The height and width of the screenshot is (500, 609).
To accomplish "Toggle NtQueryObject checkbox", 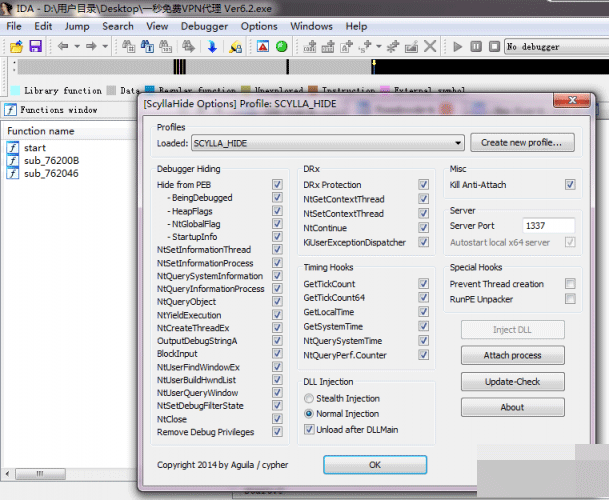I will (277, 301).
